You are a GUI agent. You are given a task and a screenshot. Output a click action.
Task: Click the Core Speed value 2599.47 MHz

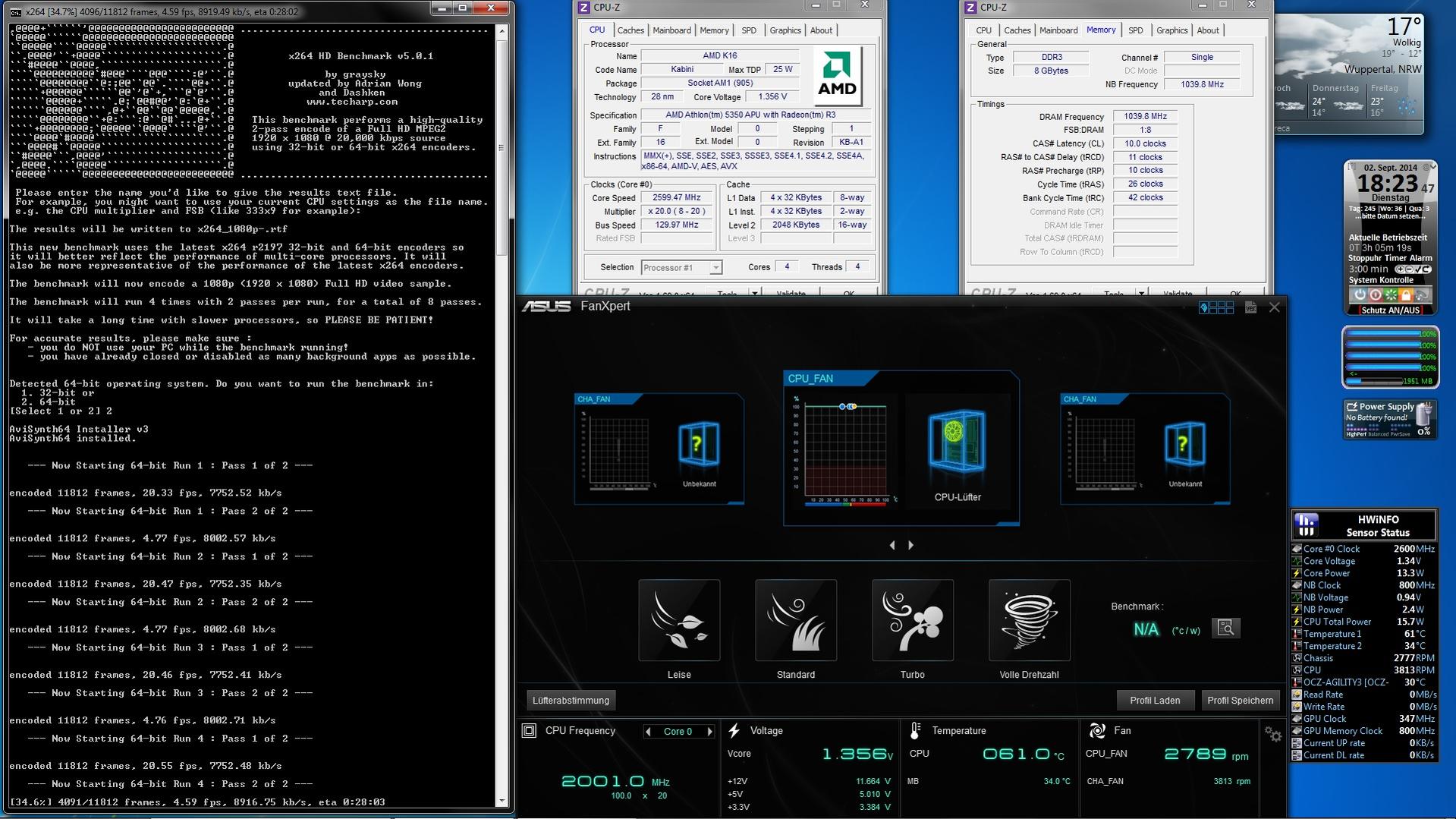click(x=677, y=197)
